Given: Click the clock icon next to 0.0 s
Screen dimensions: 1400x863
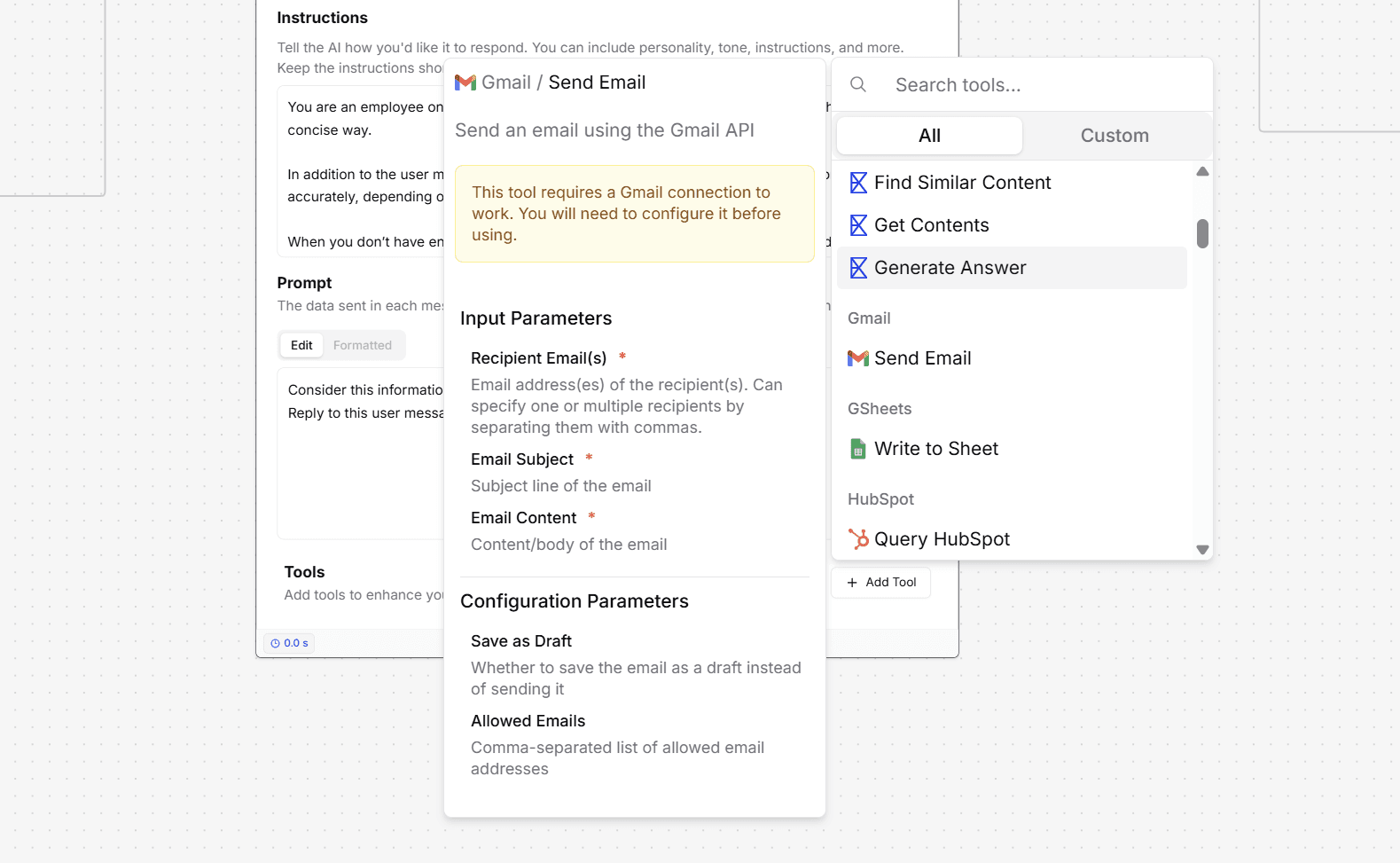Looking at the screenshot, I should tap(275, 643).
